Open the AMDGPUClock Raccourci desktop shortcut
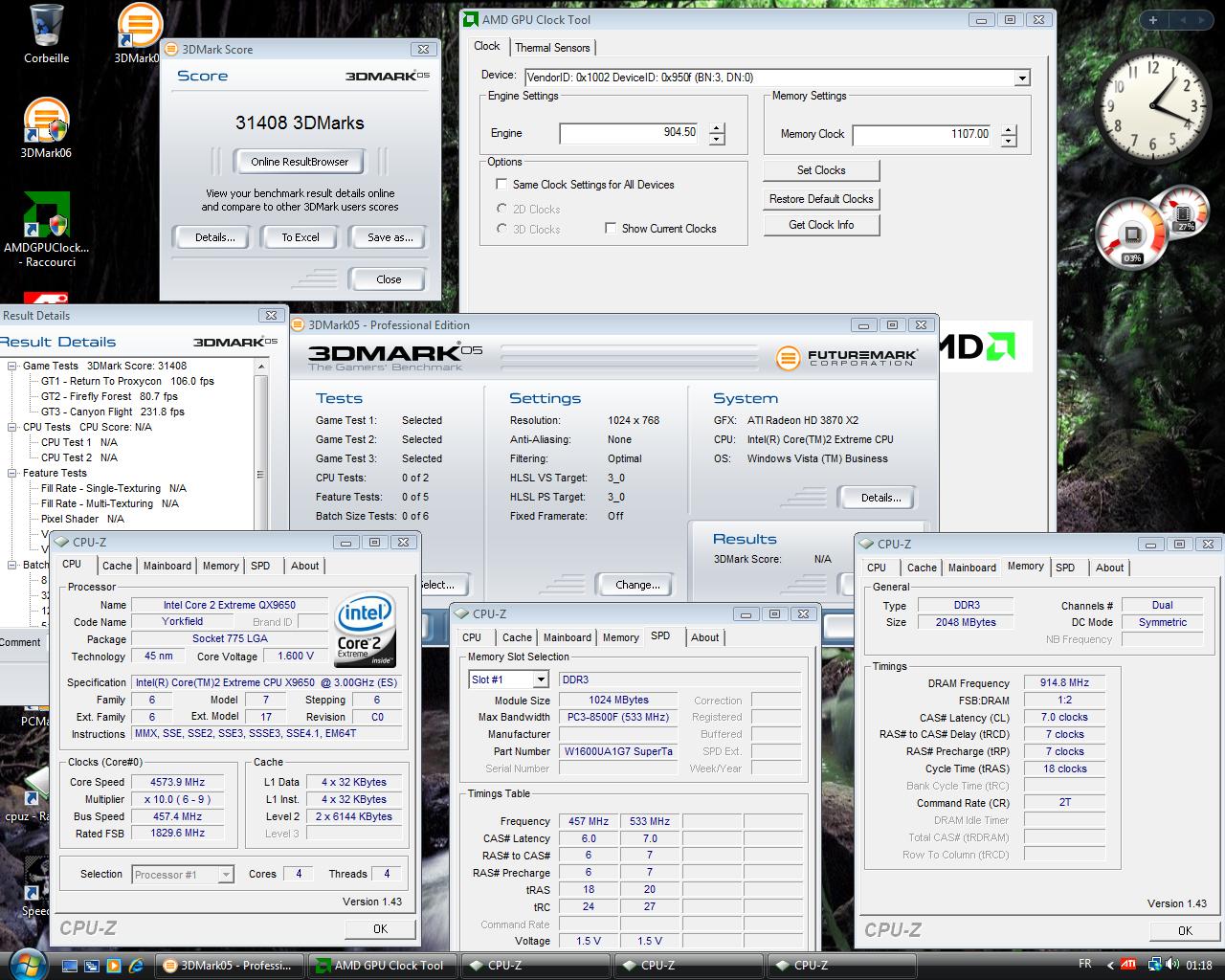The height and width of the screenshot is (980, 1225). (x=46, y=230)
